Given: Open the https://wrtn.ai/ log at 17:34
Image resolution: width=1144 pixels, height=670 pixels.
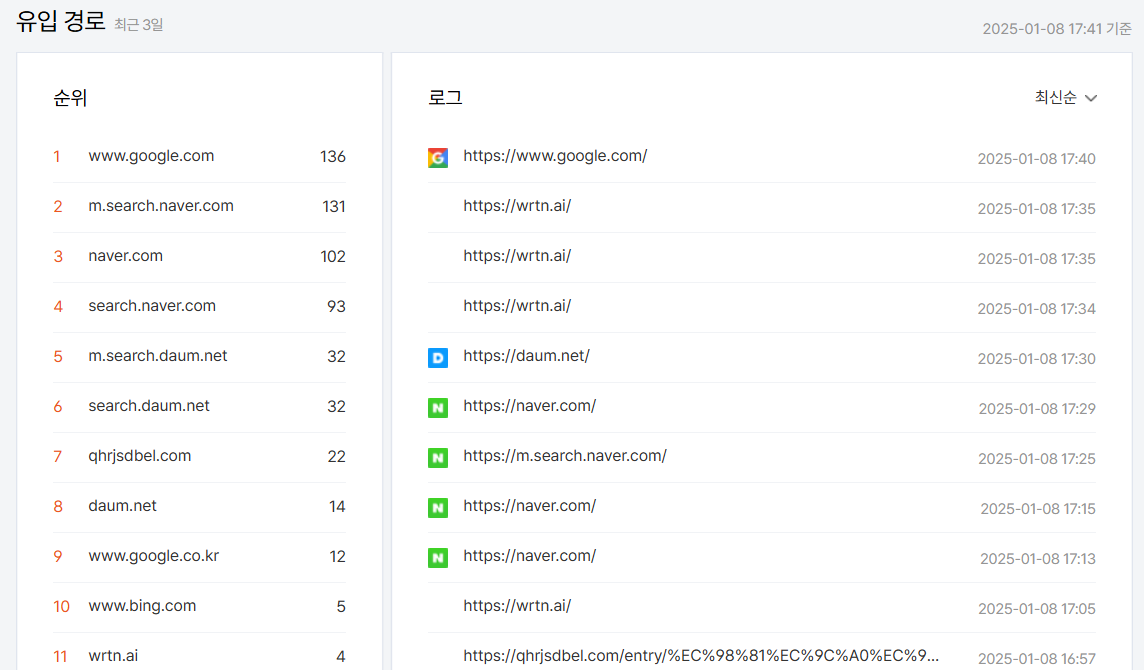Looking at the screenshot, I should (517, 305).
